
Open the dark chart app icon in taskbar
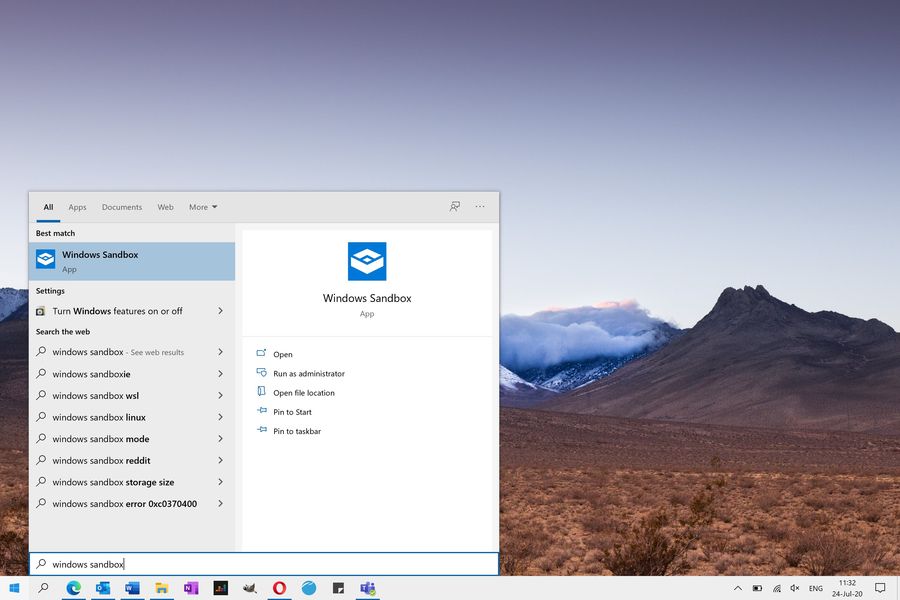tap(220, 588)
